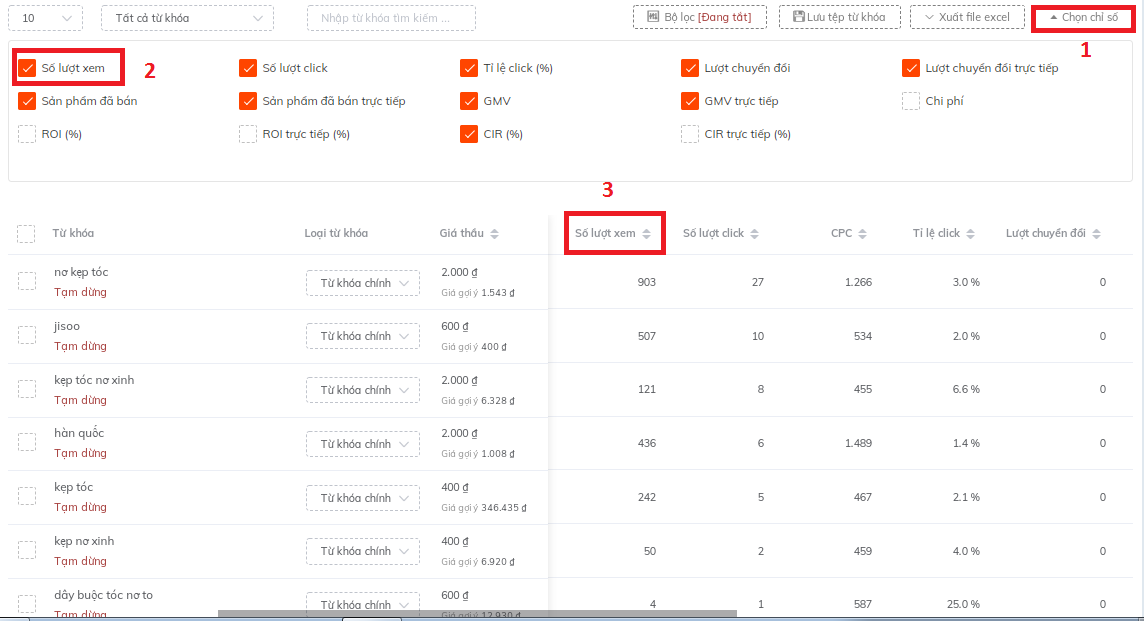Click sort icon on Số lượt xem column
The height and width of the screenshot is (621, 1144).
[x=646, y=234]
